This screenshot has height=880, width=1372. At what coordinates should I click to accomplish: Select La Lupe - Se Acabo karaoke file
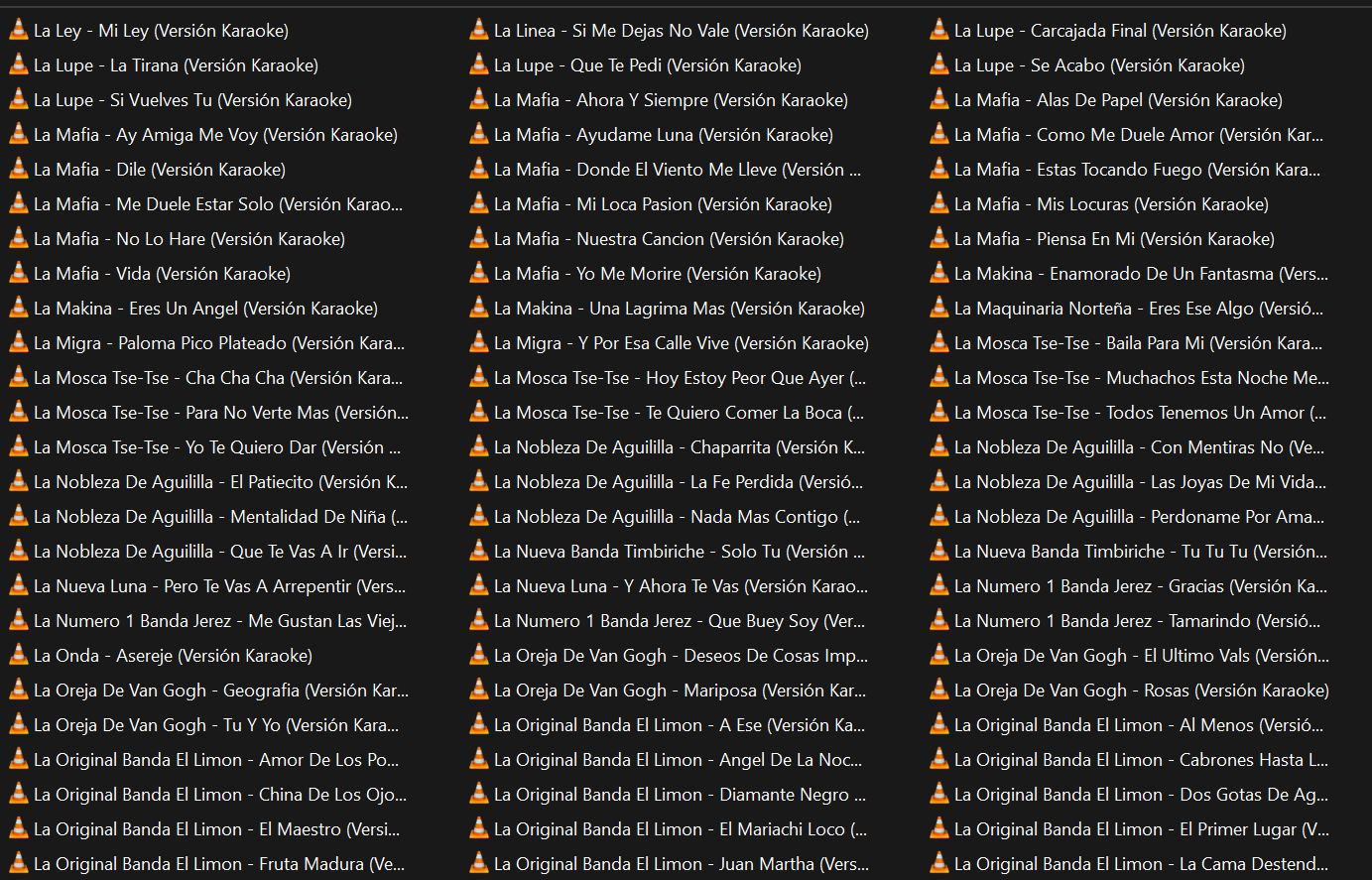1099,65
